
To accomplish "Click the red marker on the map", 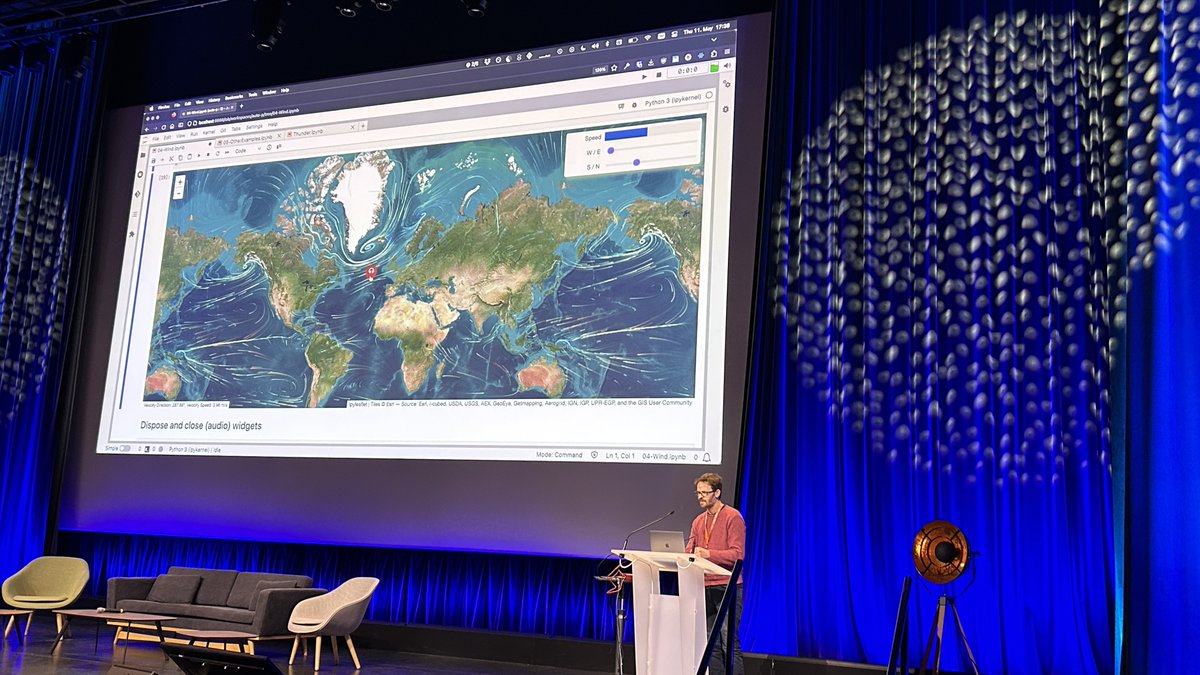I will tap(371, 272).
